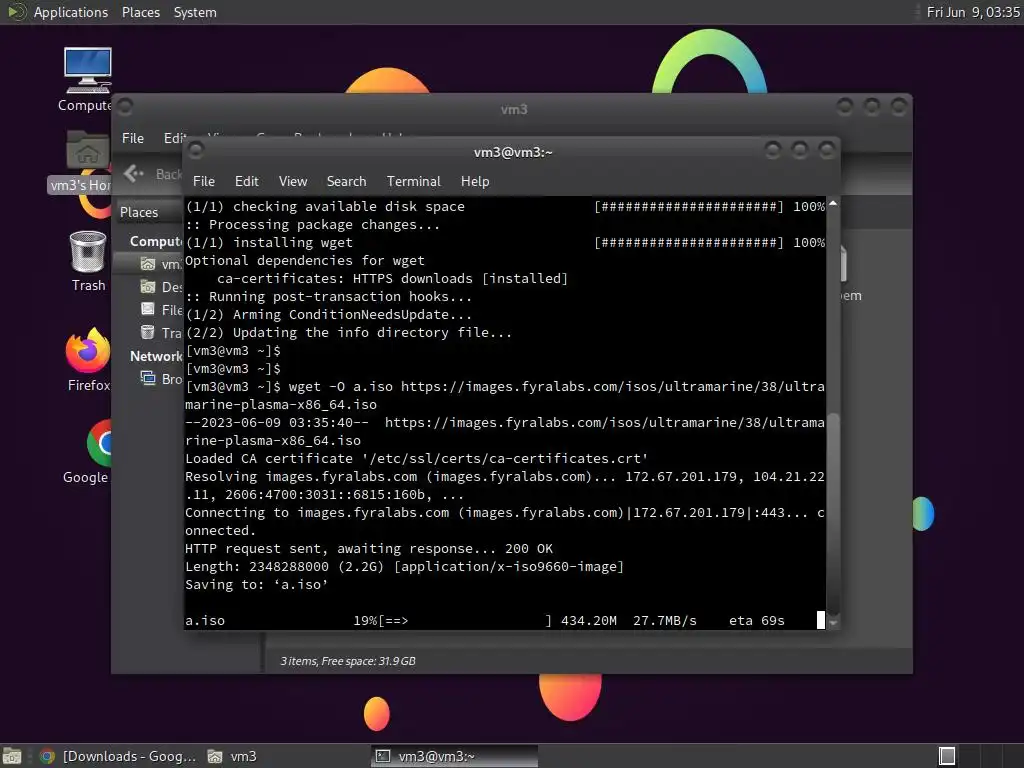The width and height of the screenshot is (1024, 768).
Task: Switch to Downloads - Google Chrome taskbar window
Action: coord(118,756)
